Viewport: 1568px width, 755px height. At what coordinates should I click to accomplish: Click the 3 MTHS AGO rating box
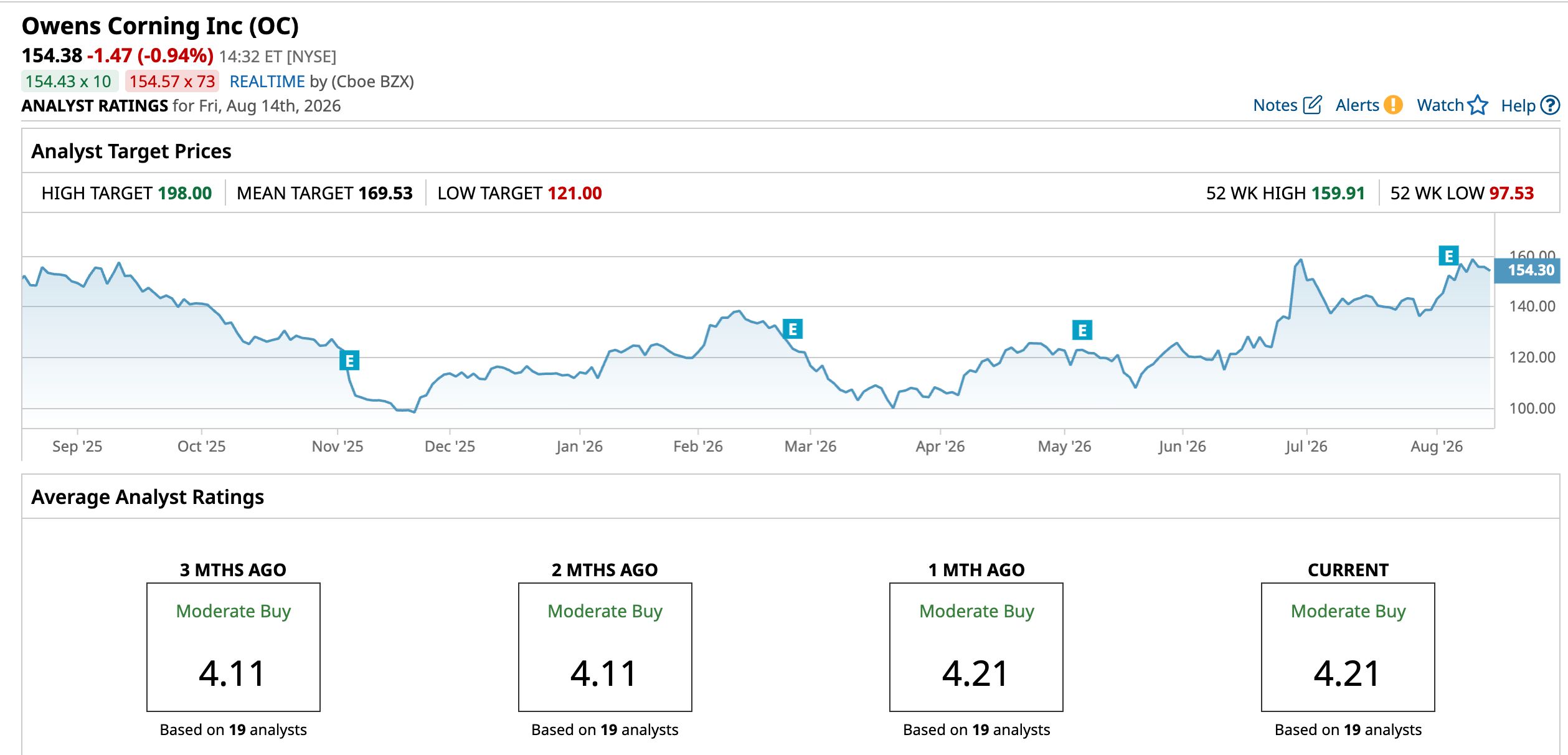click(234, 647)
